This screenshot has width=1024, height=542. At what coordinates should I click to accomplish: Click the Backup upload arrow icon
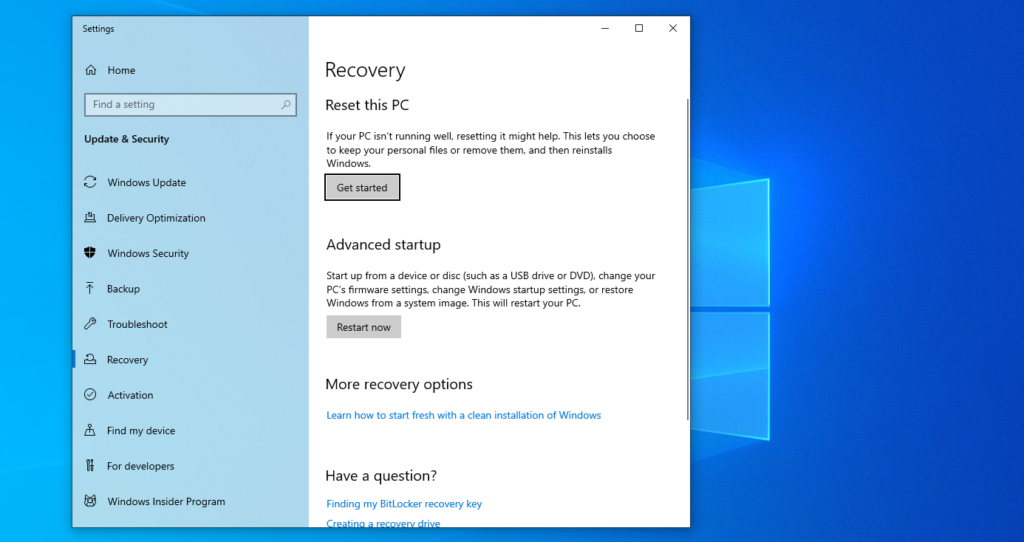point(91,289)
